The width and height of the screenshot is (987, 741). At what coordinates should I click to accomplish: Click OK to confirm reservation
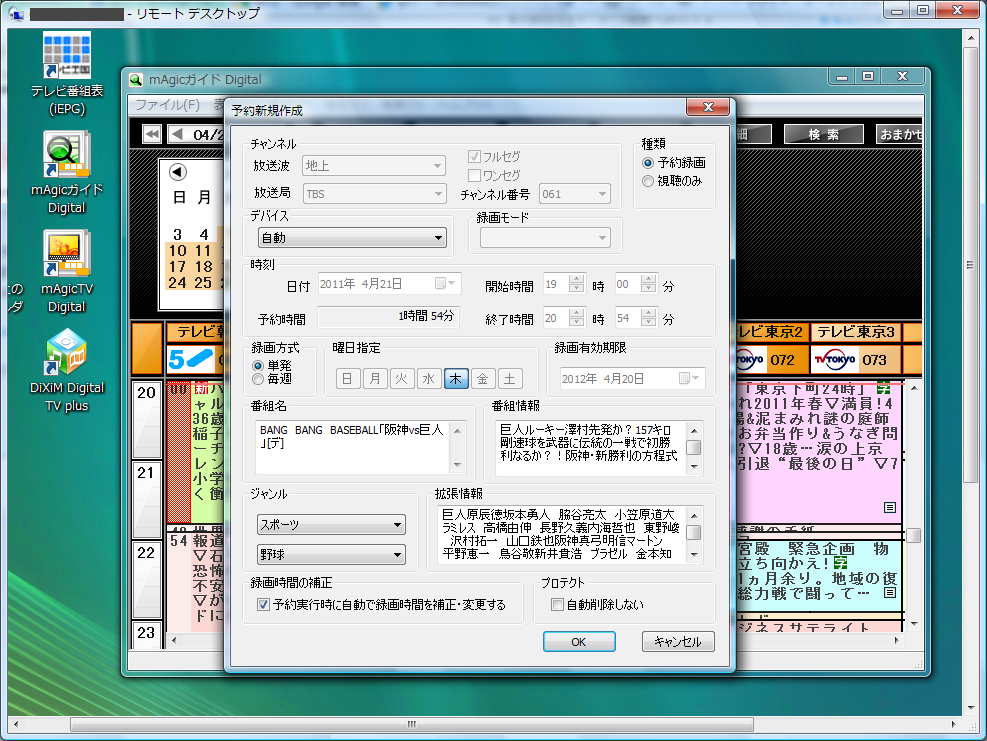[578, 642]
